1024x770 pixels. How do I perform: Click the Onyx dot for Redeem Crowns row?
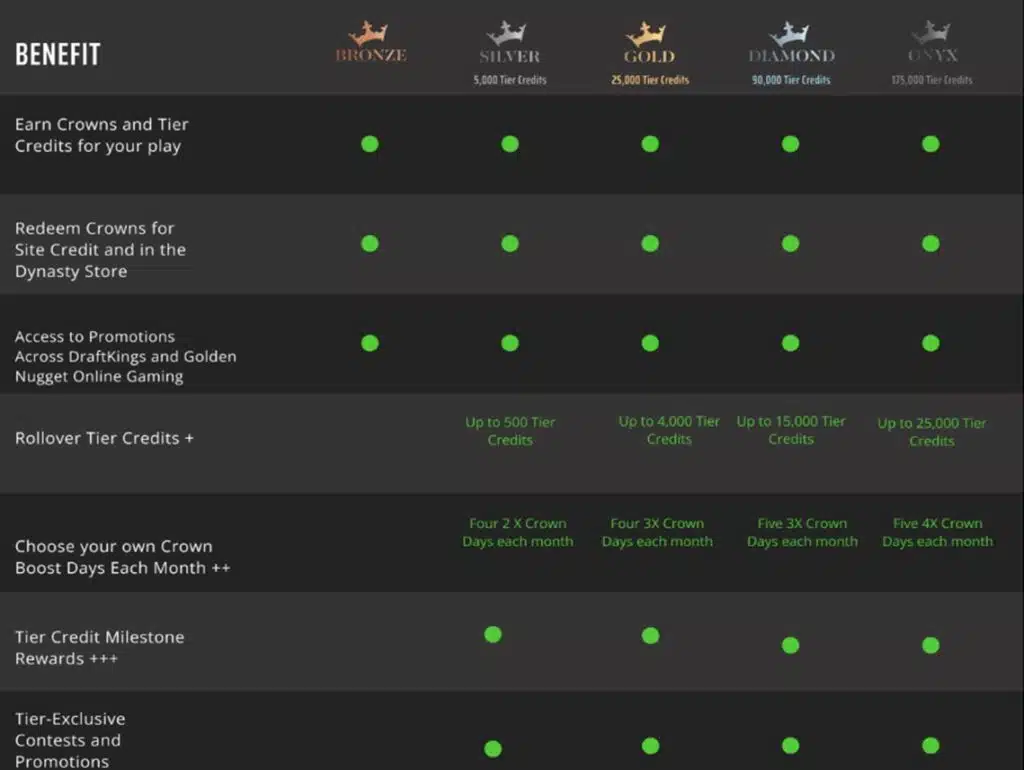931,244
